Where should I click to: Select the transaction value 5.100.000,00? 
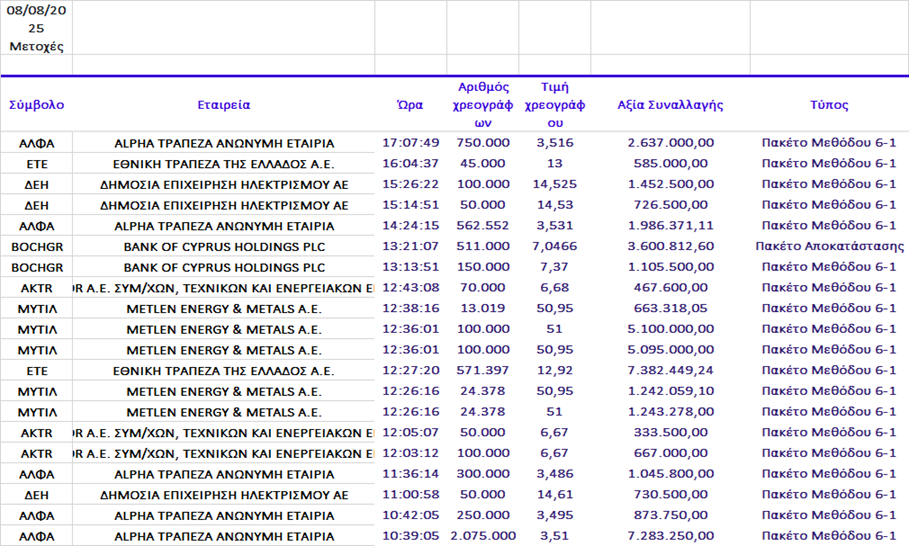click(669, 329)
